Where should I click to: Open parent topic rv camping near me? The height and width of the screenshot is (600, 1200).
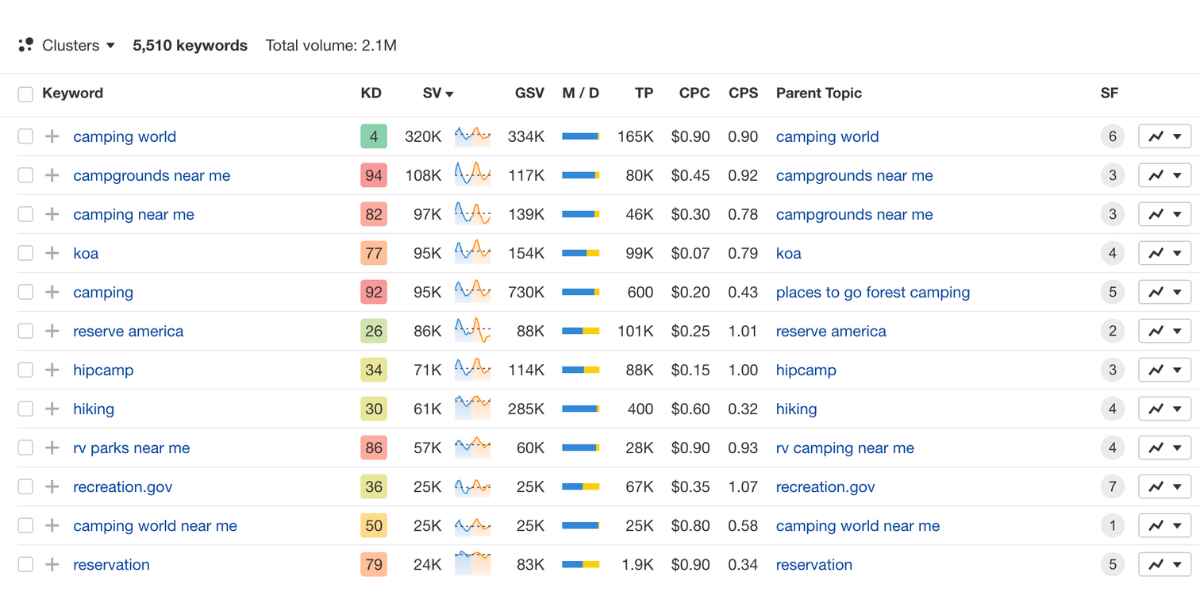tap(845, 449)
